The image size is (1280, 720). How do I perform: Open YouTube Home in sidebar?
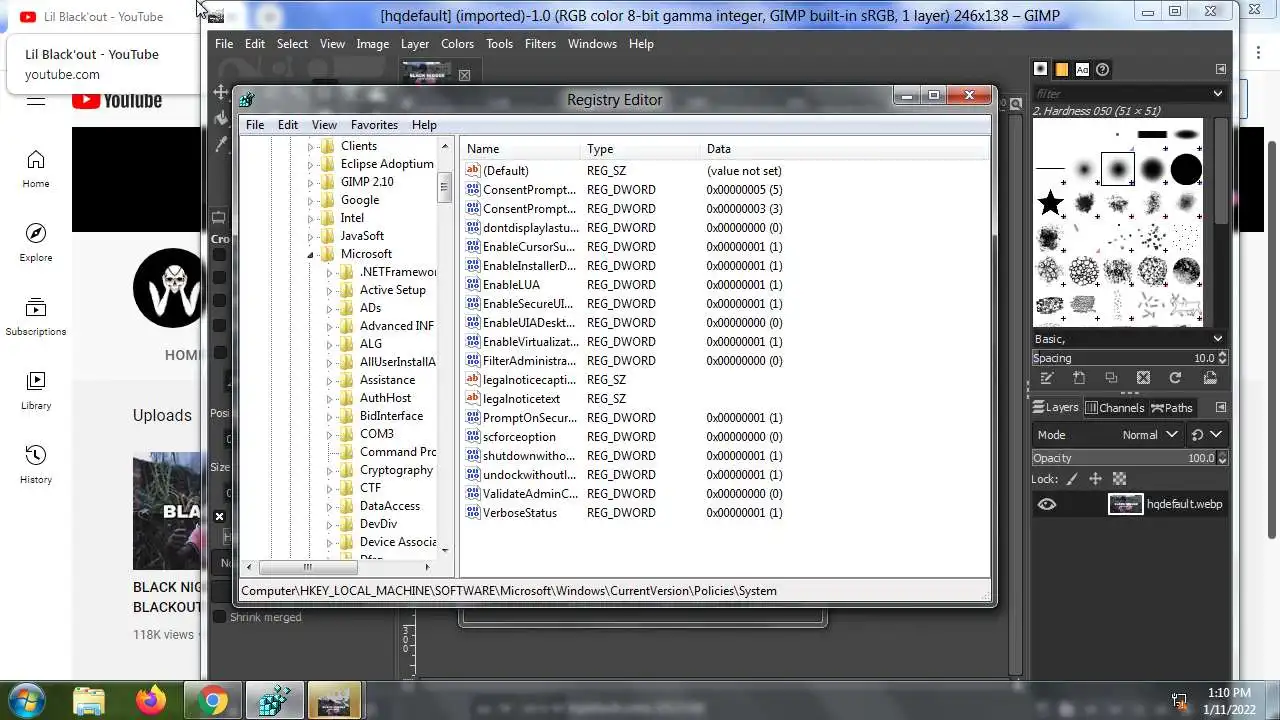pos(36,169)
